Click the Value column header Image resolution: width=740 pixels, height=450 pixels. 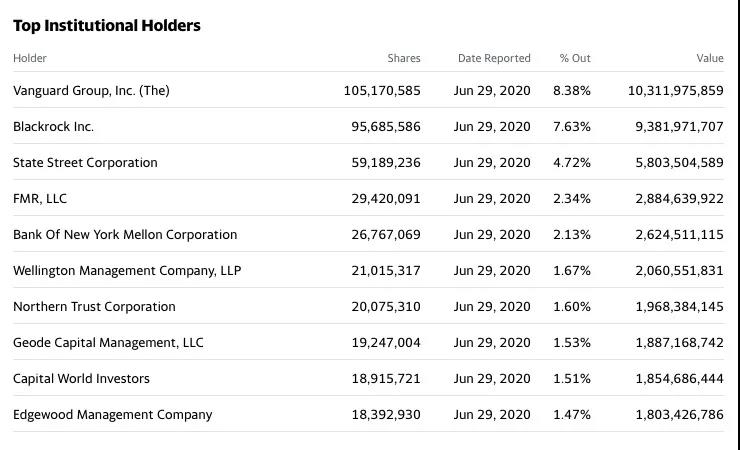(x=710, y=58)
